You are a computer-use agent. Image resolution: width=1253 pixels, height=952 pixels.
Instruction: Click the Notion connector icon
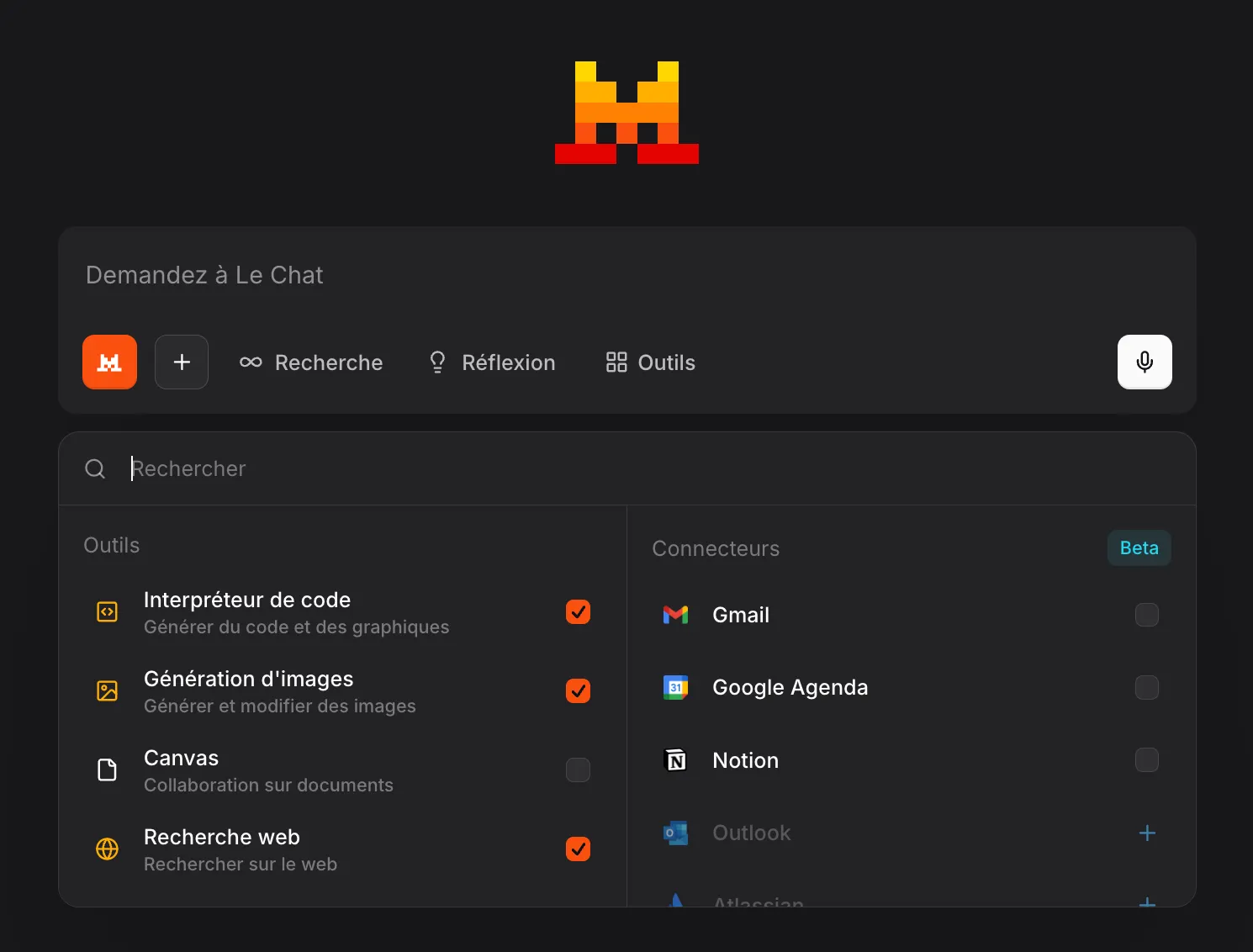coord(675,760)
